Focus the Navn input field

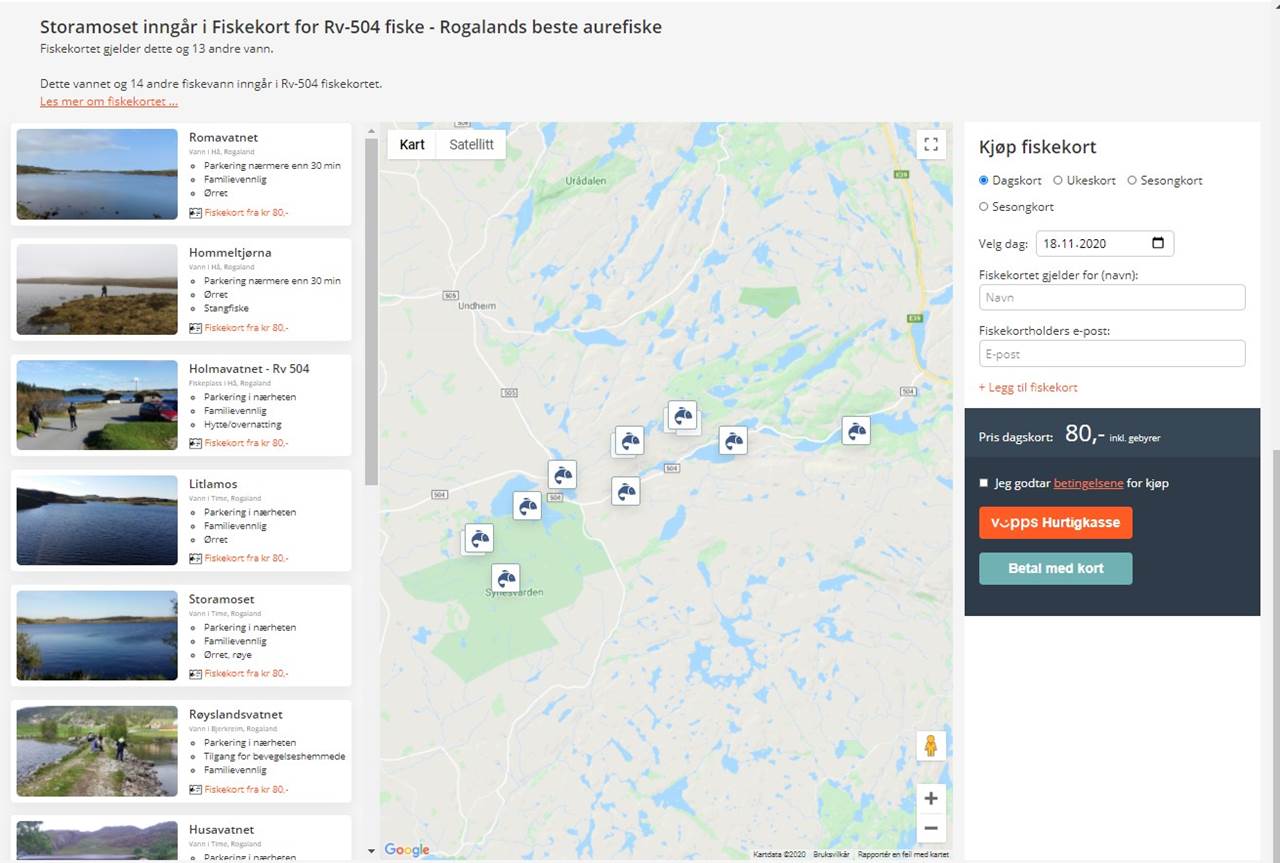click(x=1112, y=297)
